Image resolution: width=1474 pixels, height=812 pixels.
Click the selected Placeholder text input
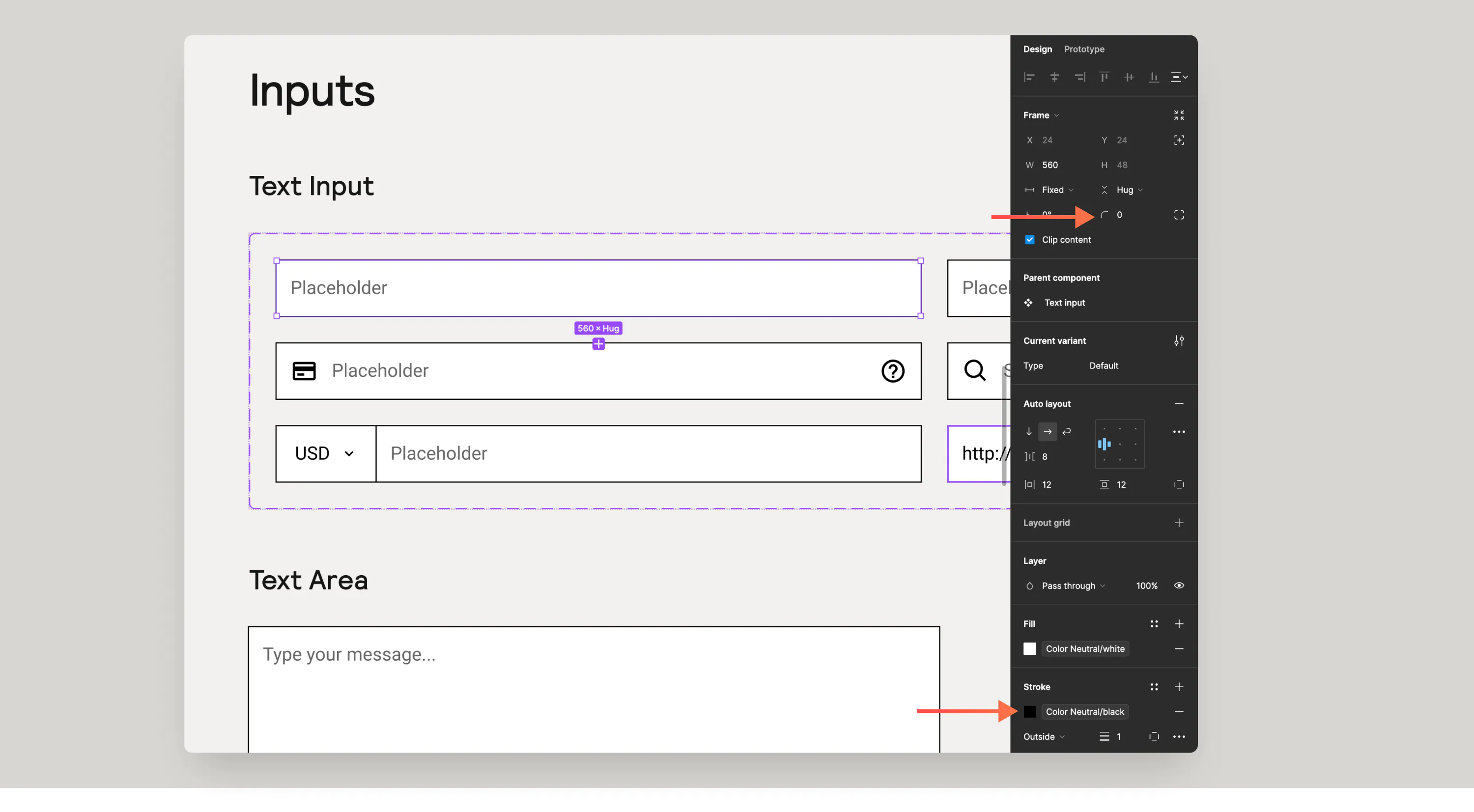(598, 288)
